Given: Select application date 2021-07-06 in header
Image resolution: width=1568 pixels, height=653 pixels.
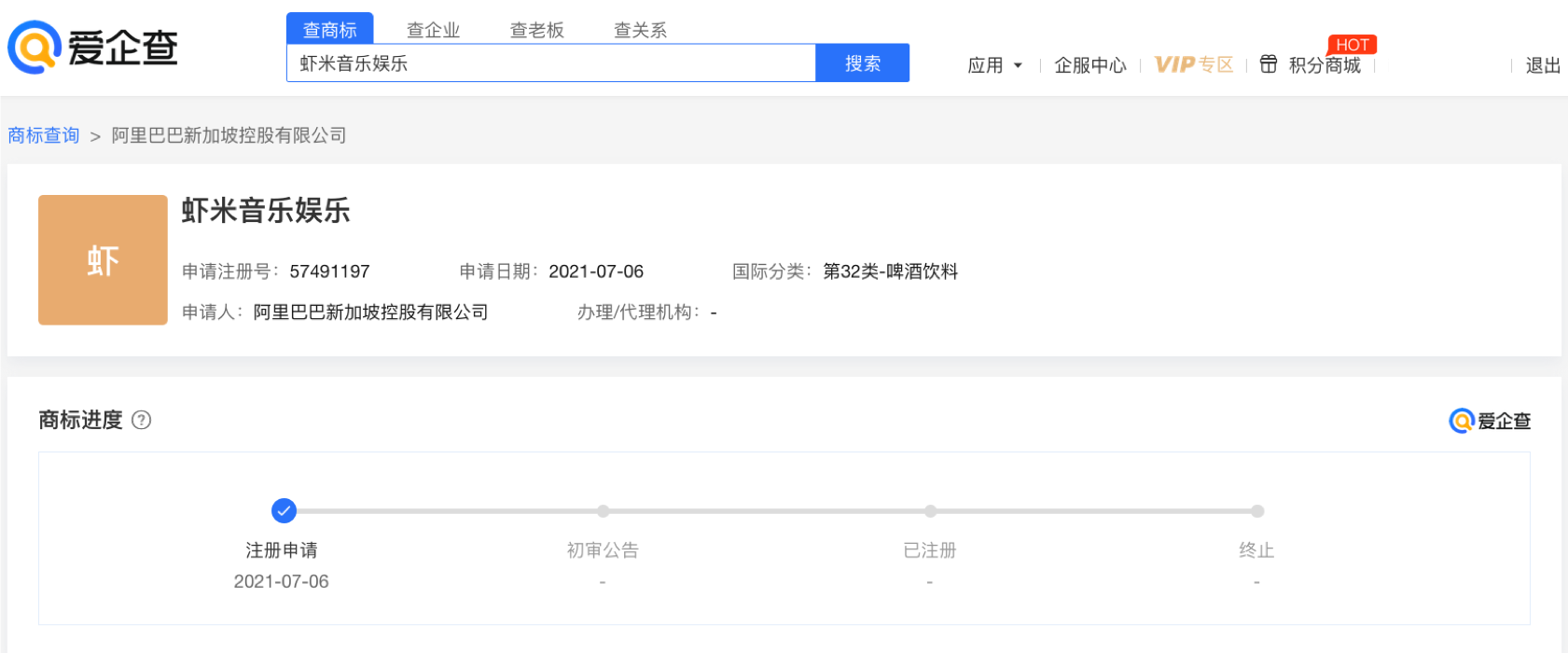Looking at the screenshot, I should [596, 271].
